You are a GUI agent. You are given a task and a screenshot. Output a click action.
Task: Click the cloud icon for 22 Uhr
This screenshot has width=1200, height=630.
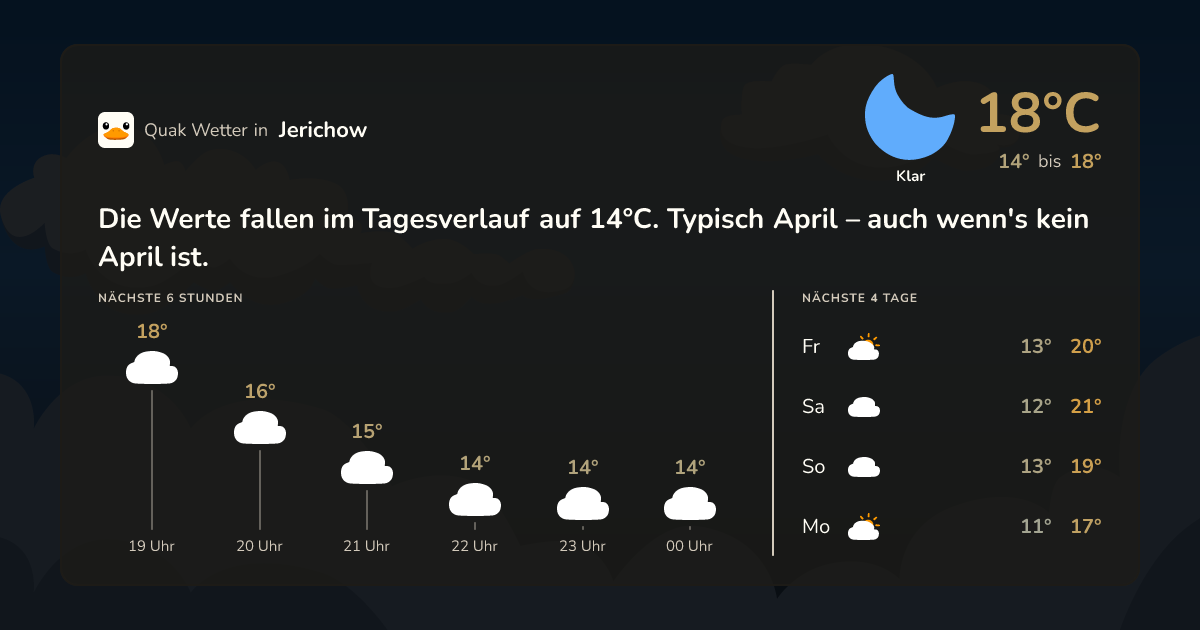click(475, 500)
